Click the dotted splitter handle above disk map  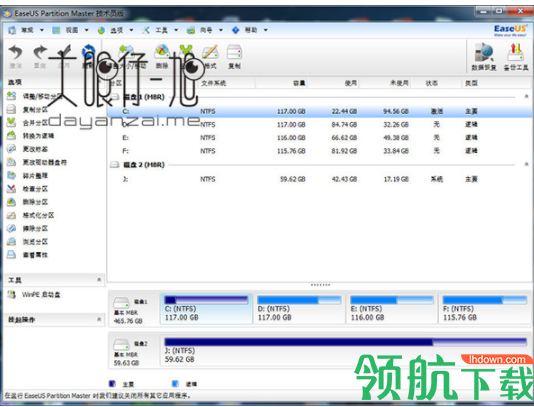point(320,285)
